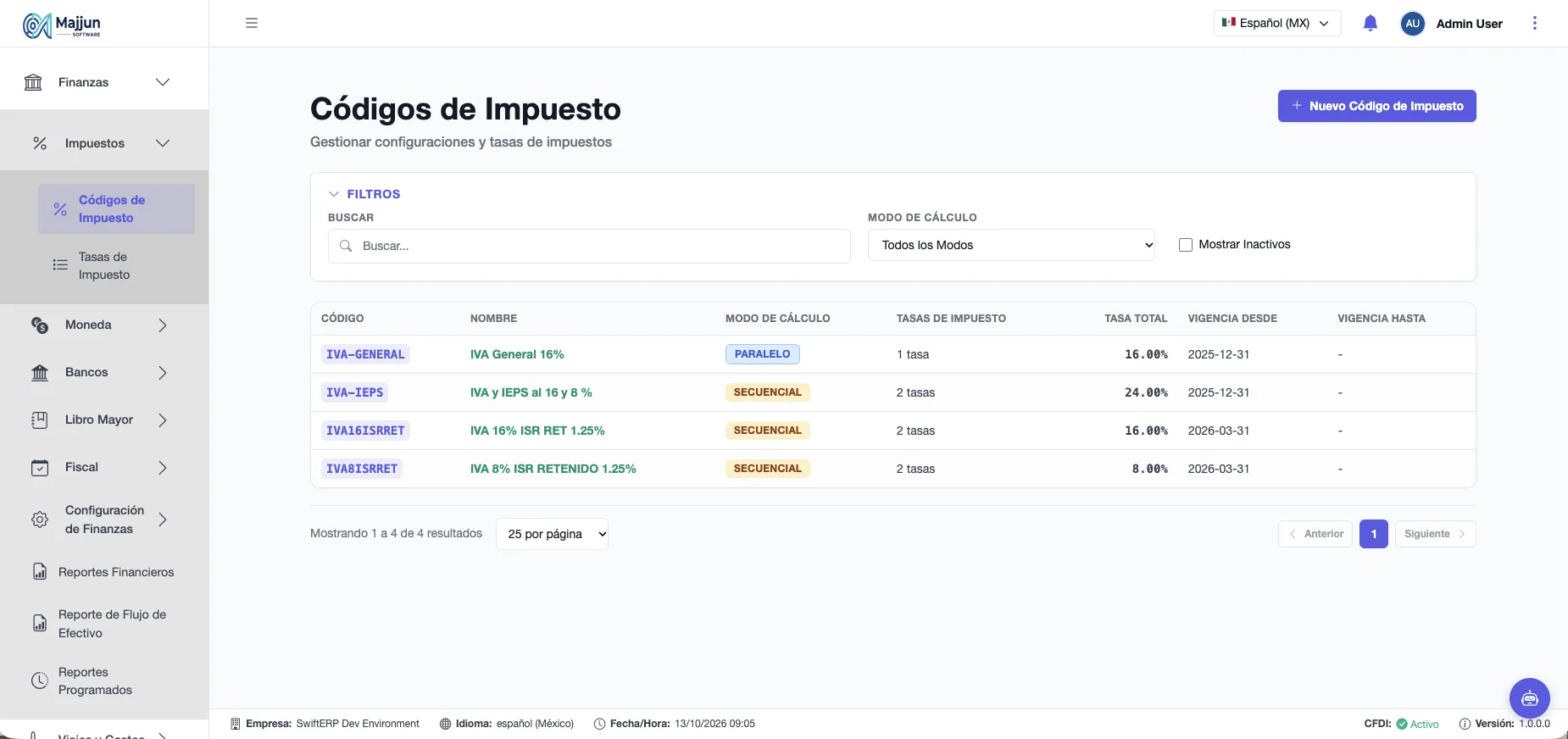
Task: Click the Moneda coins icon
Action: tap(40, 325)
